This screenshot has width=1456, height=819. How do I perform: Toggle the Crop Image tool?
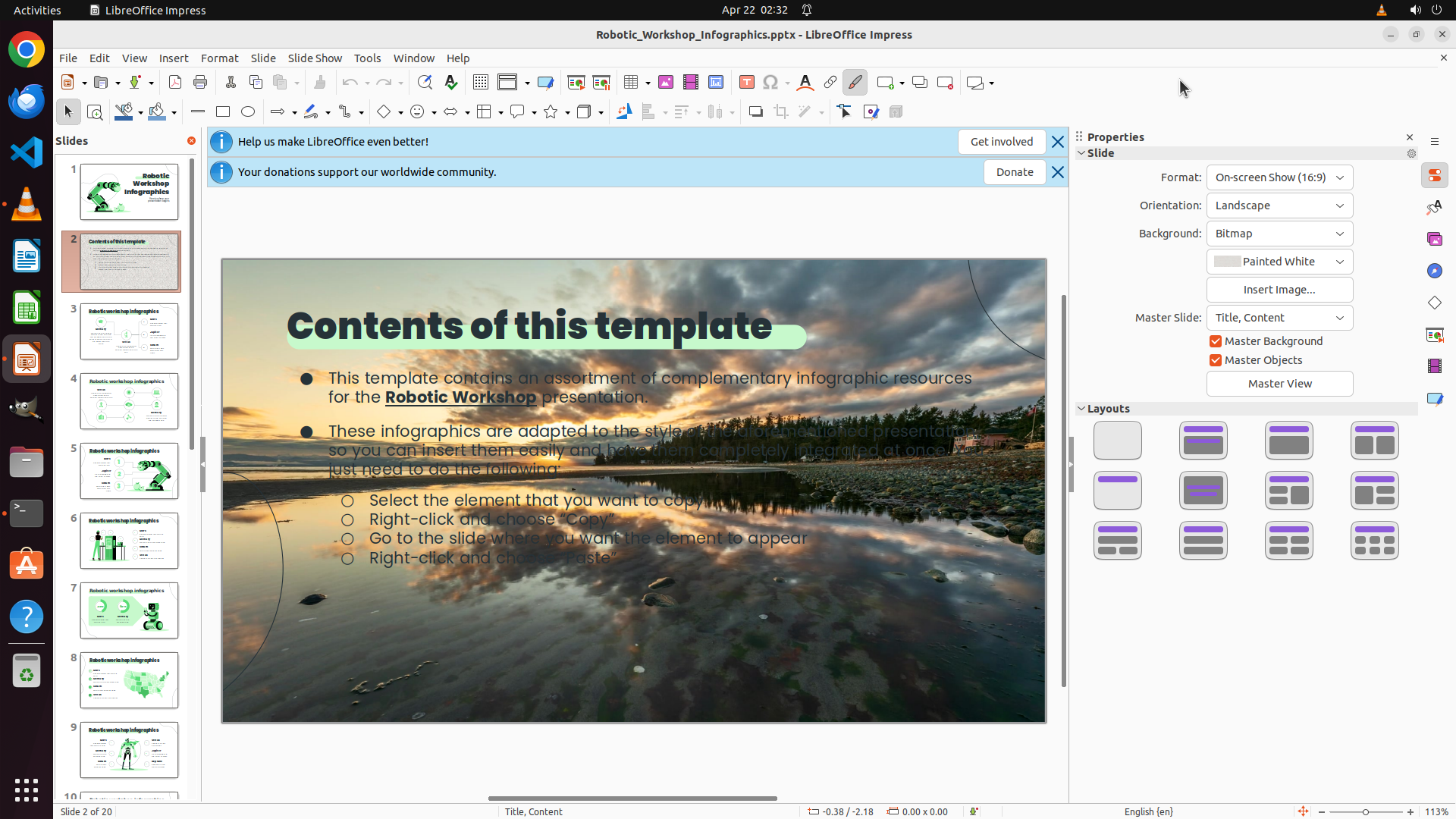(781, 112)
